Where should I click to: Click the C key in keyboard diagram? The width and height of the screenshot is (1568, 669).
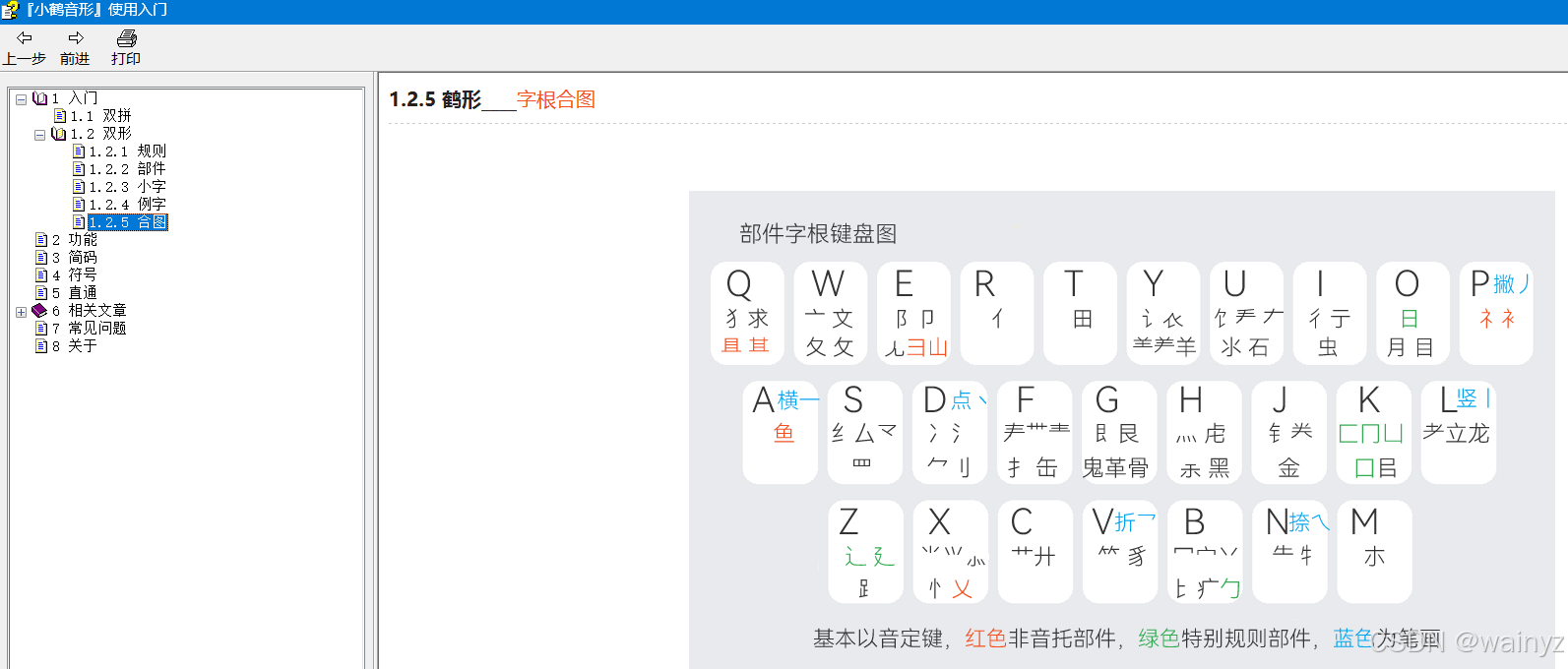coord(1035,552)
